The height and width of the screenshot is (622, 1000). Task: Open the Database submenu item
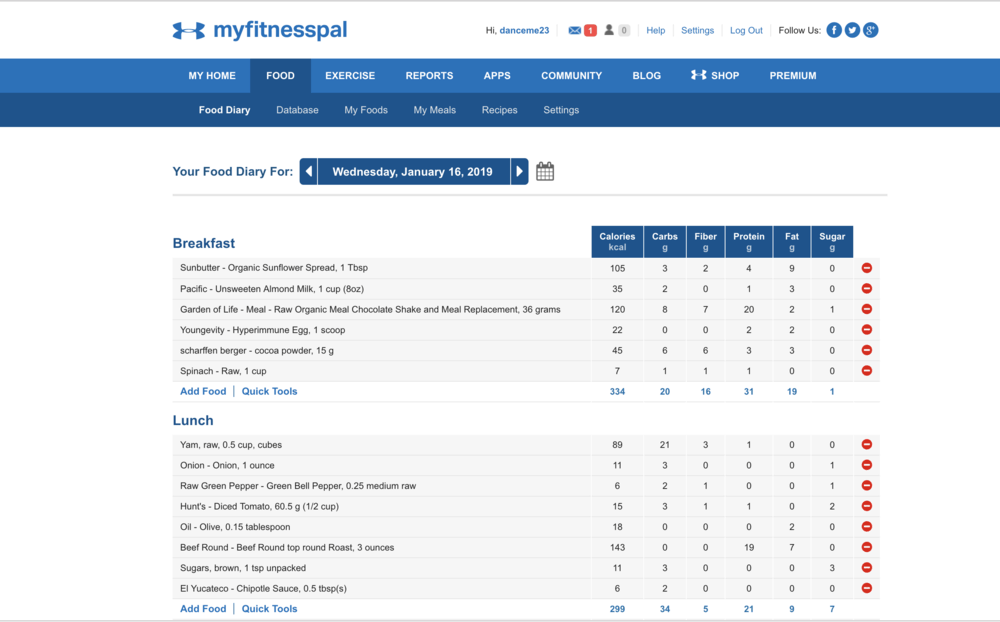pos(297,110)
